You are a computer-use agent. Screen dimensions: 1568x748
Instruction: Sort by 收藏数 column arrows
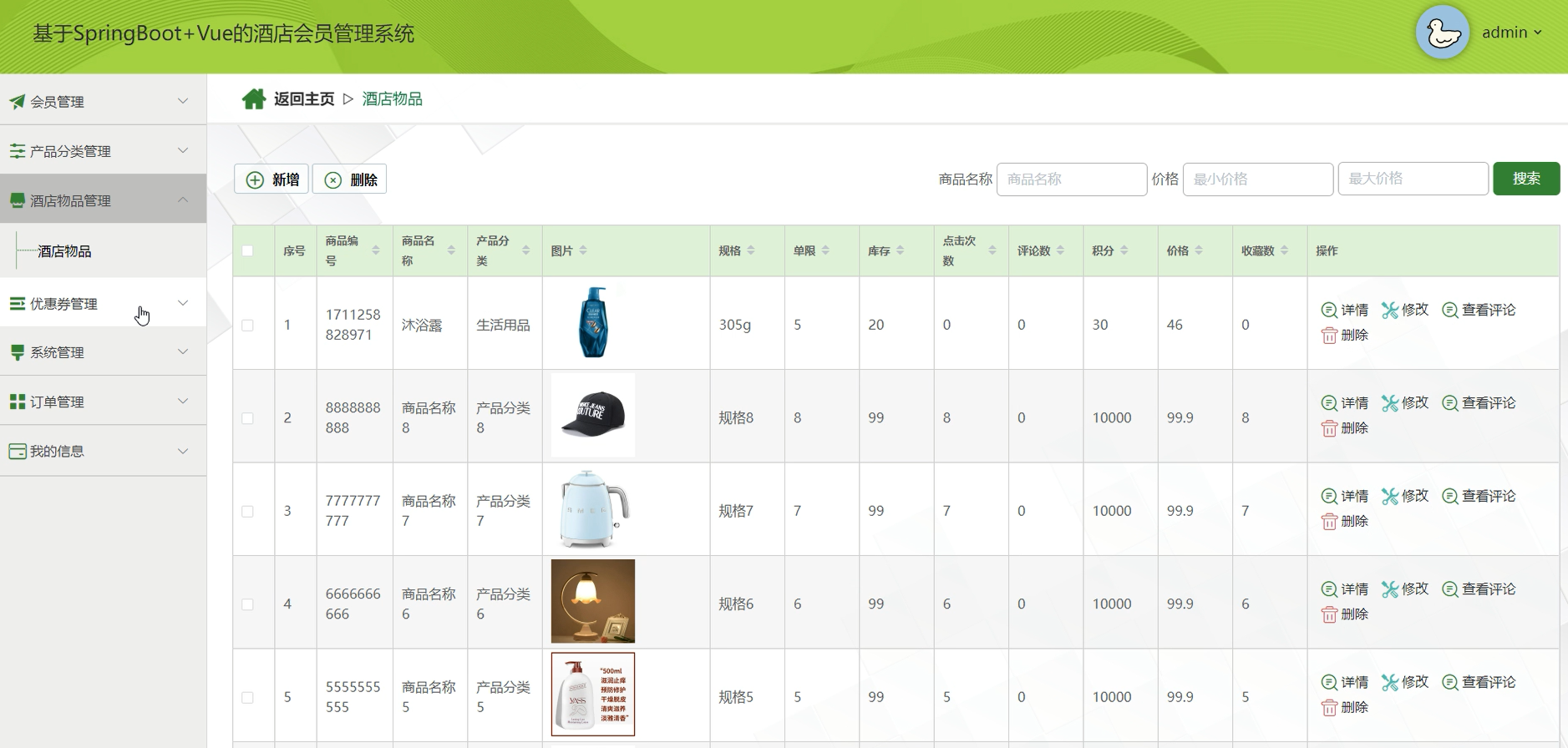point(1285,250)
